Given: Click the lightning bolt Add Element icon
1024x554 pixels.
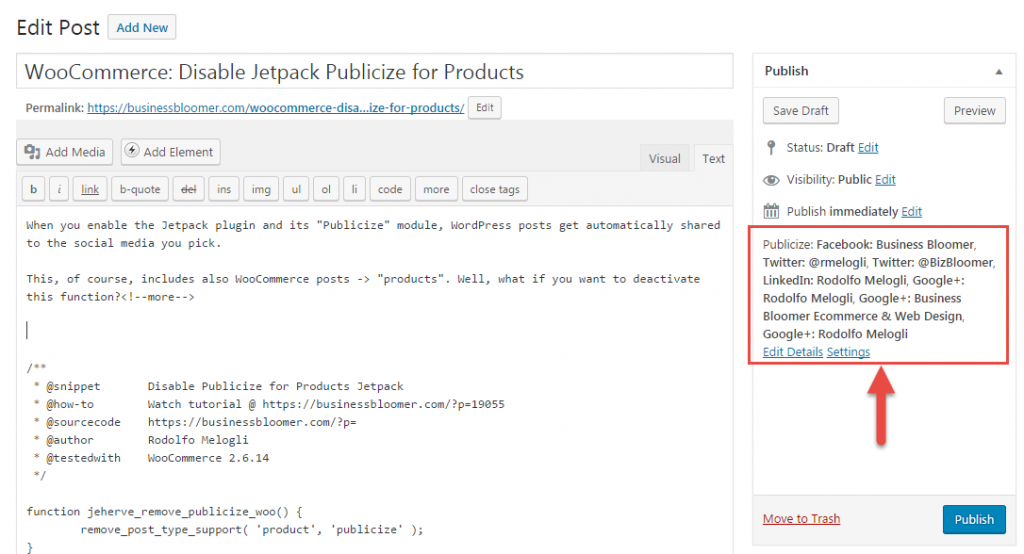Looking at the screenshot, I should (x=132, y=151).
